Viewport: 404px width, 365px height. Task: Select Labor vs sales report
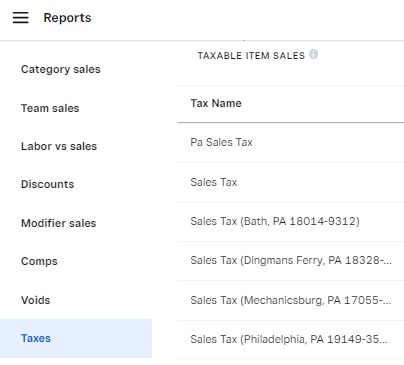click(59, 146)
